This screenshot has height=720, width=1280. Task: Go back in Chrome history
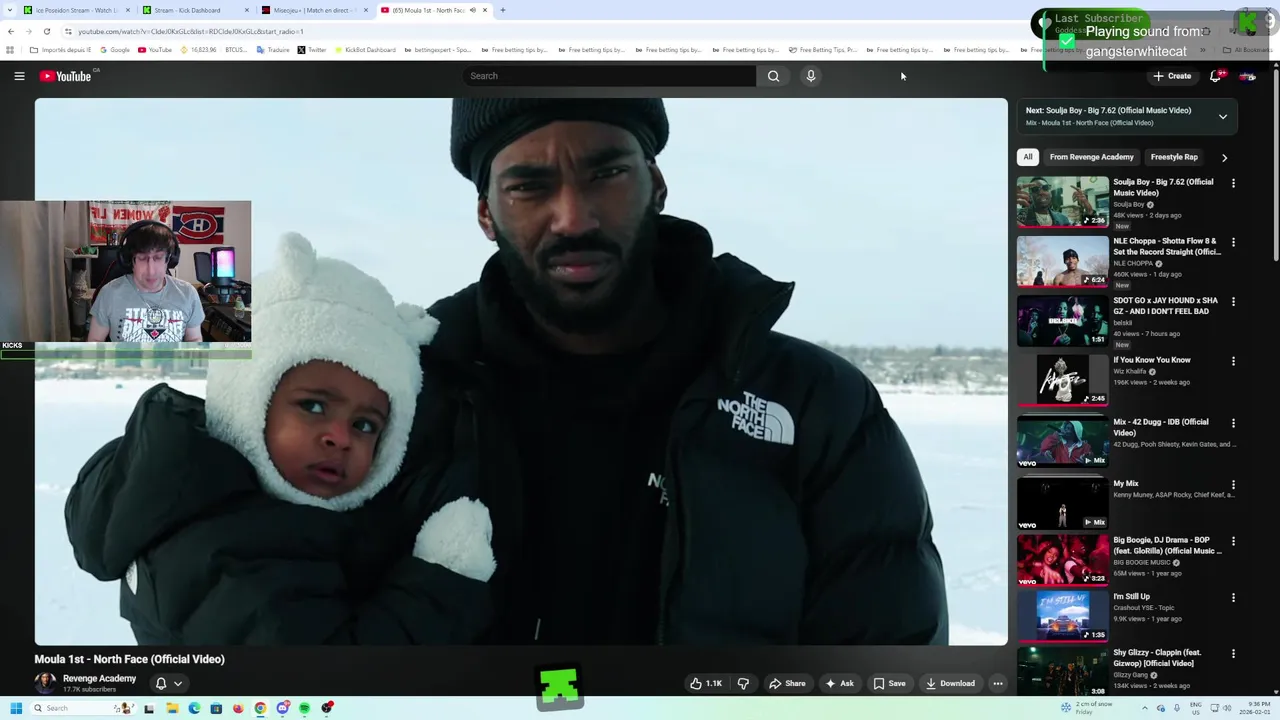click(x=11, y=31)
